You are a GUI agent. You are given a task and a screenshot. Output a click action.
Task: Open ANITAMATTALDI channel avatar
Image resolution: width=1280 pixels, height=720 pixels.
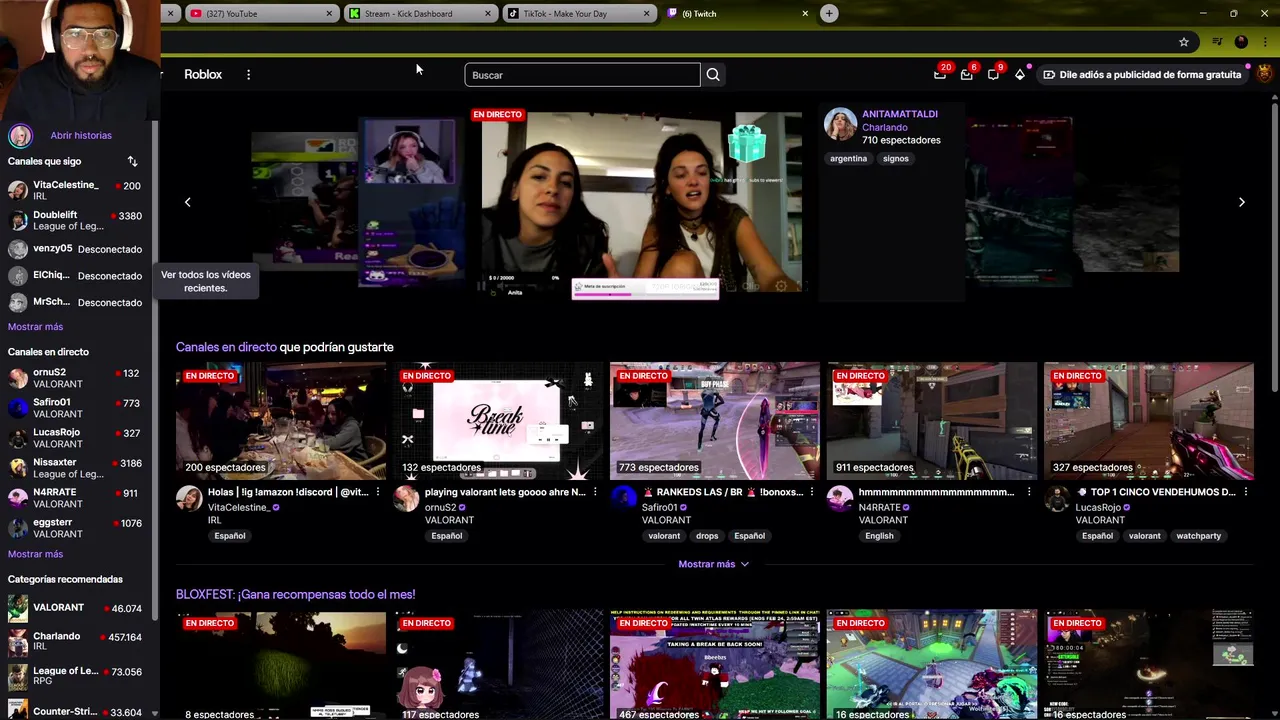840,124
